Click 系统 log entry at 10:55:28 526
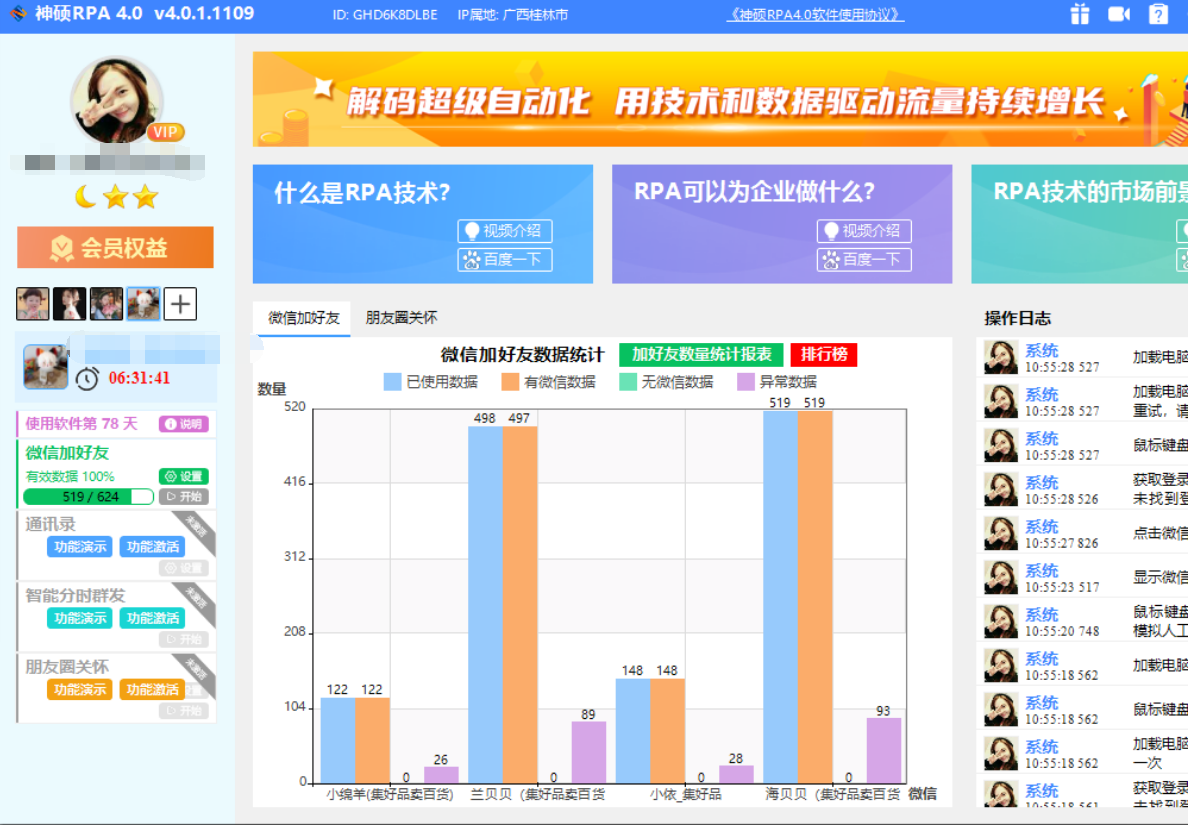1189x825 pixels. [1041, 482]
